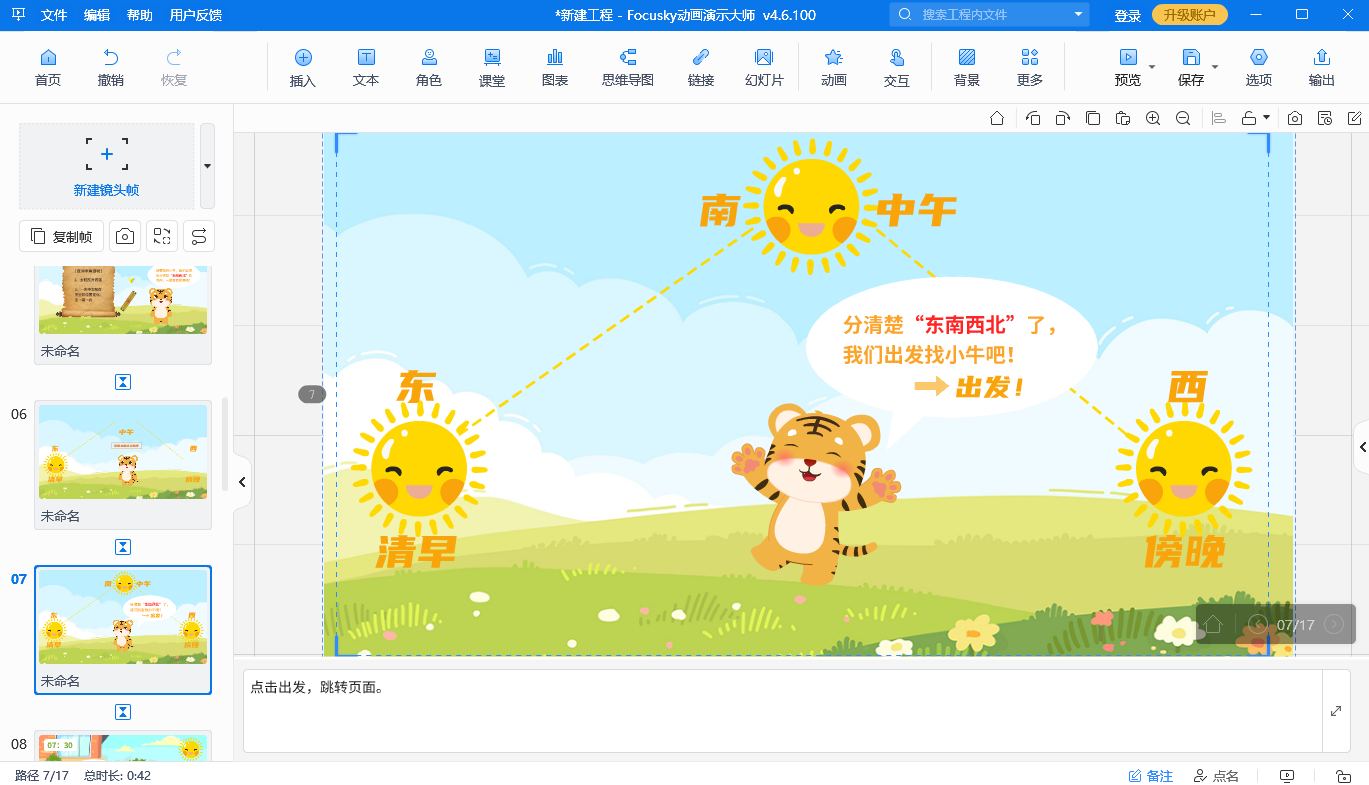The width and height of the screenshot is (1369, 785).
Task: Open the 文件 menu
Action: [x=54, y=15]
